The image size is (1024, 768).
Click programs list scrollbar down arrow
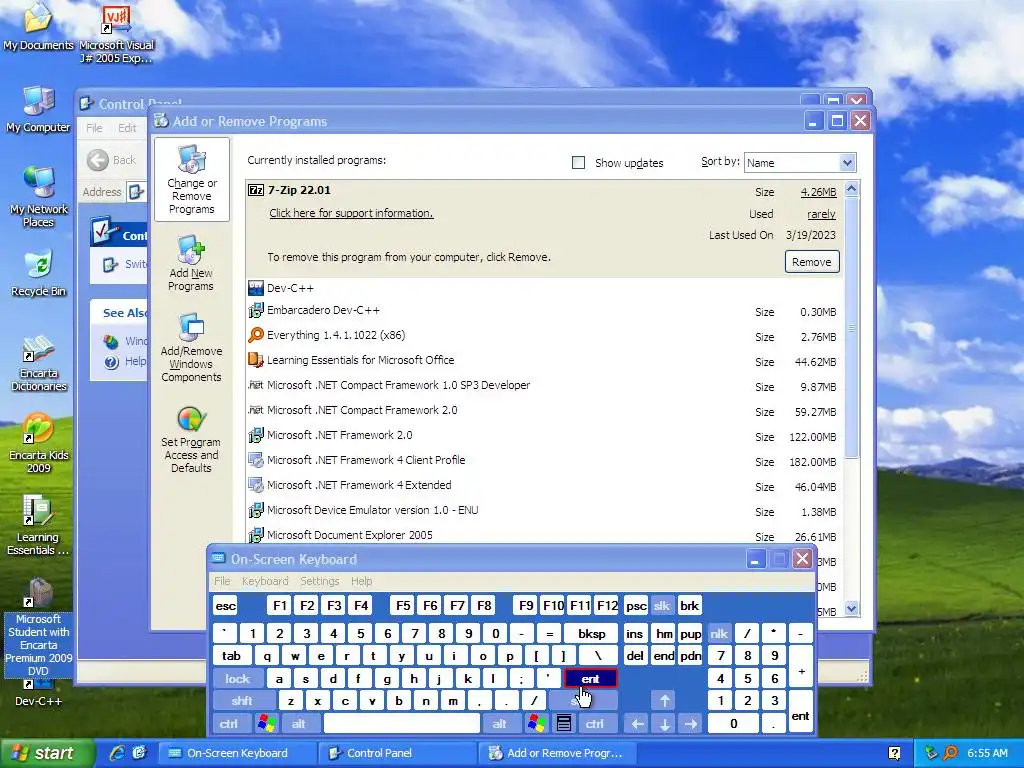coord(851,609)
